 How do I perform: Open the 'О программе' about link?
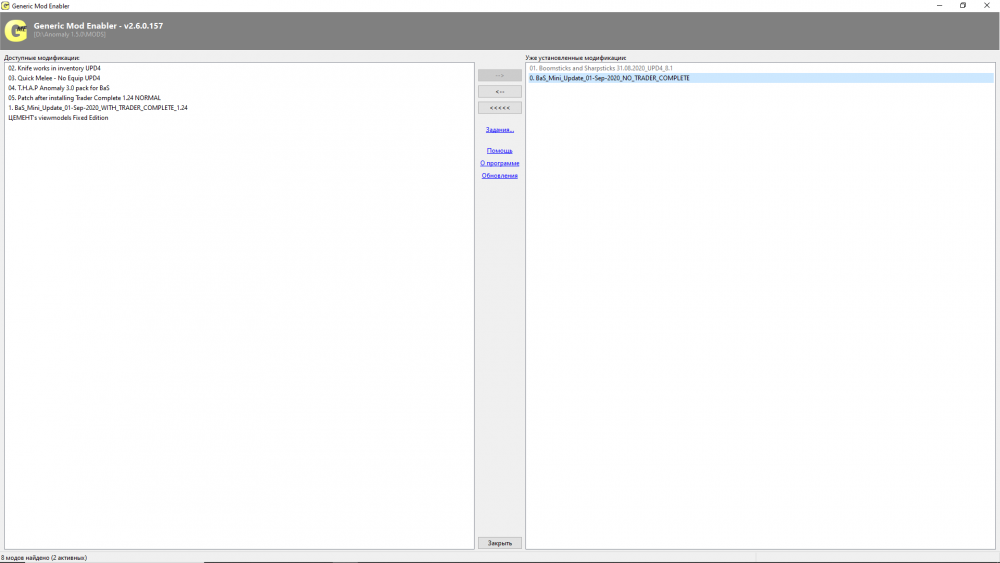(500, 163)
